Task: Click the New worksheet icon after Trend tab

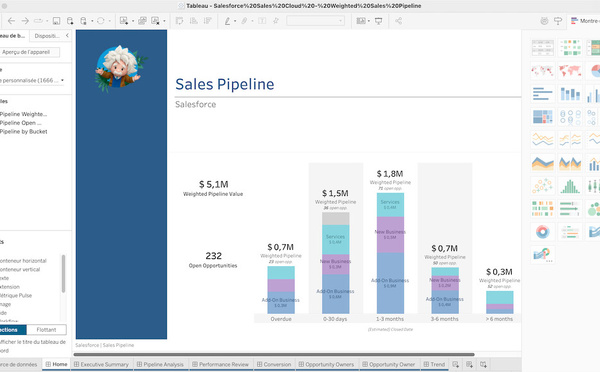Action: click(455, 364)
